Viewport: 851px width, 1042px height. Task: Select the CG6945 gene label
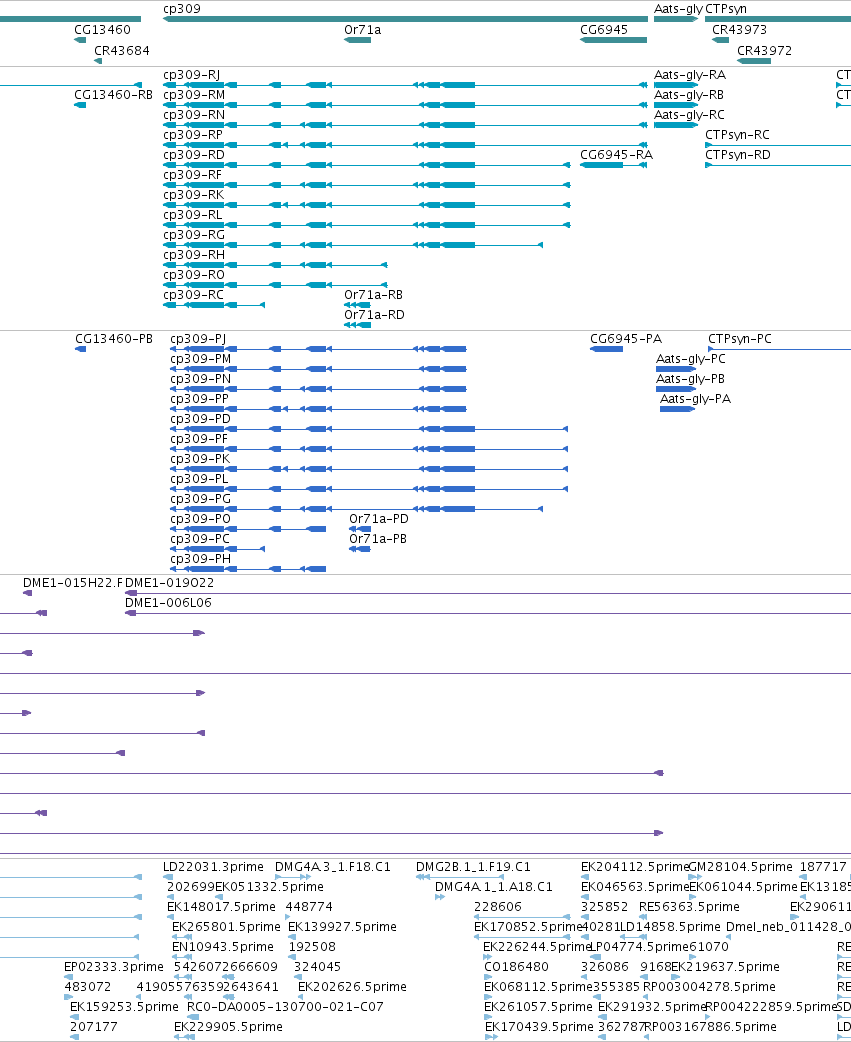coord(604,30)
